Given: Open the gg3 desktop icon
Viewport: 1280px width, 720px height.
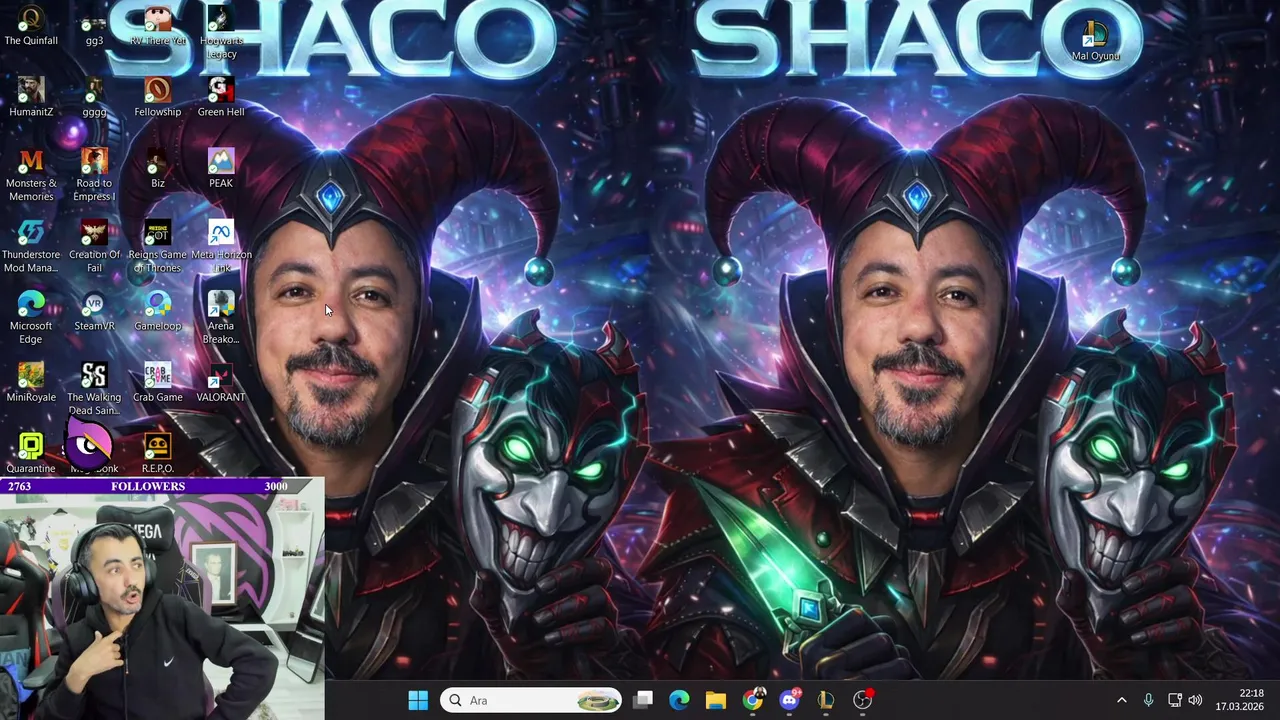Looking at the screenshot, I should (x=94, y=26).
